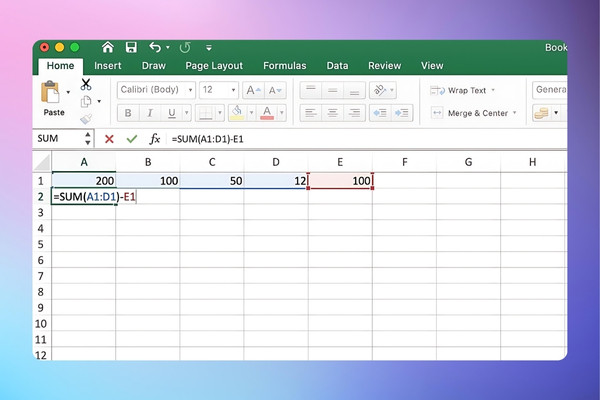Open the View tab
600x400 pixels.
pos(432,66)
